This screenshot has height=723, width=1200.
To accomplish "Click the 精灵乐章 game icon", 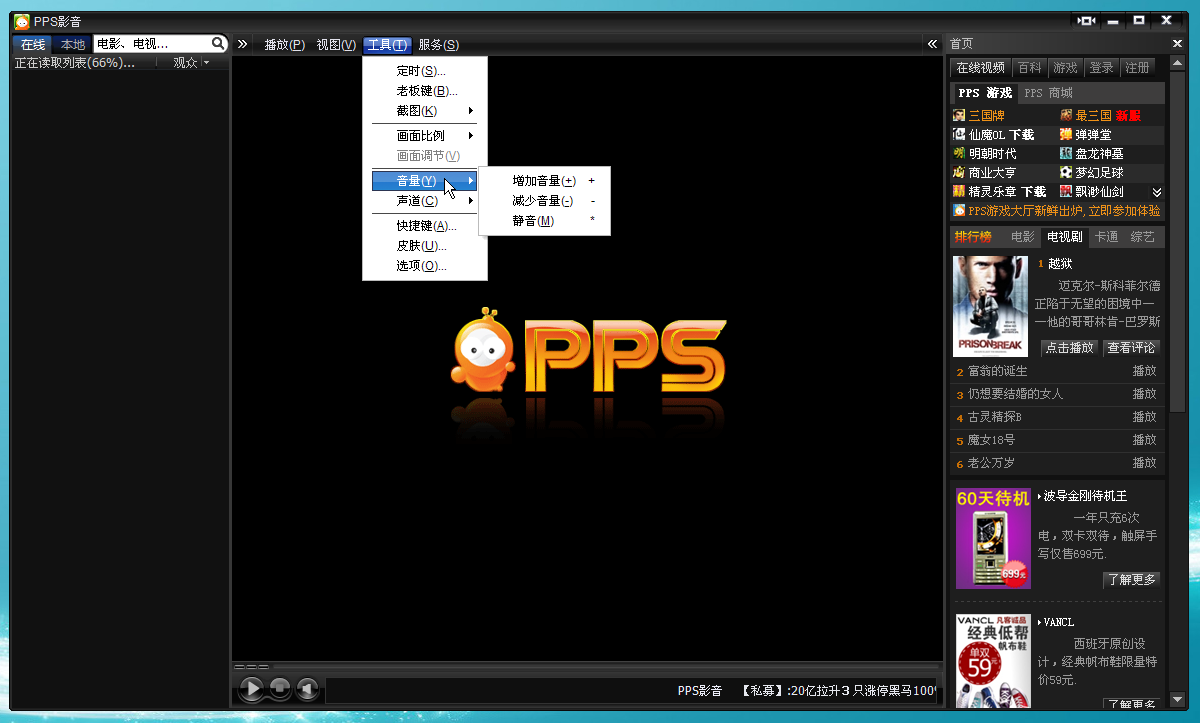I will click(959, 191).
